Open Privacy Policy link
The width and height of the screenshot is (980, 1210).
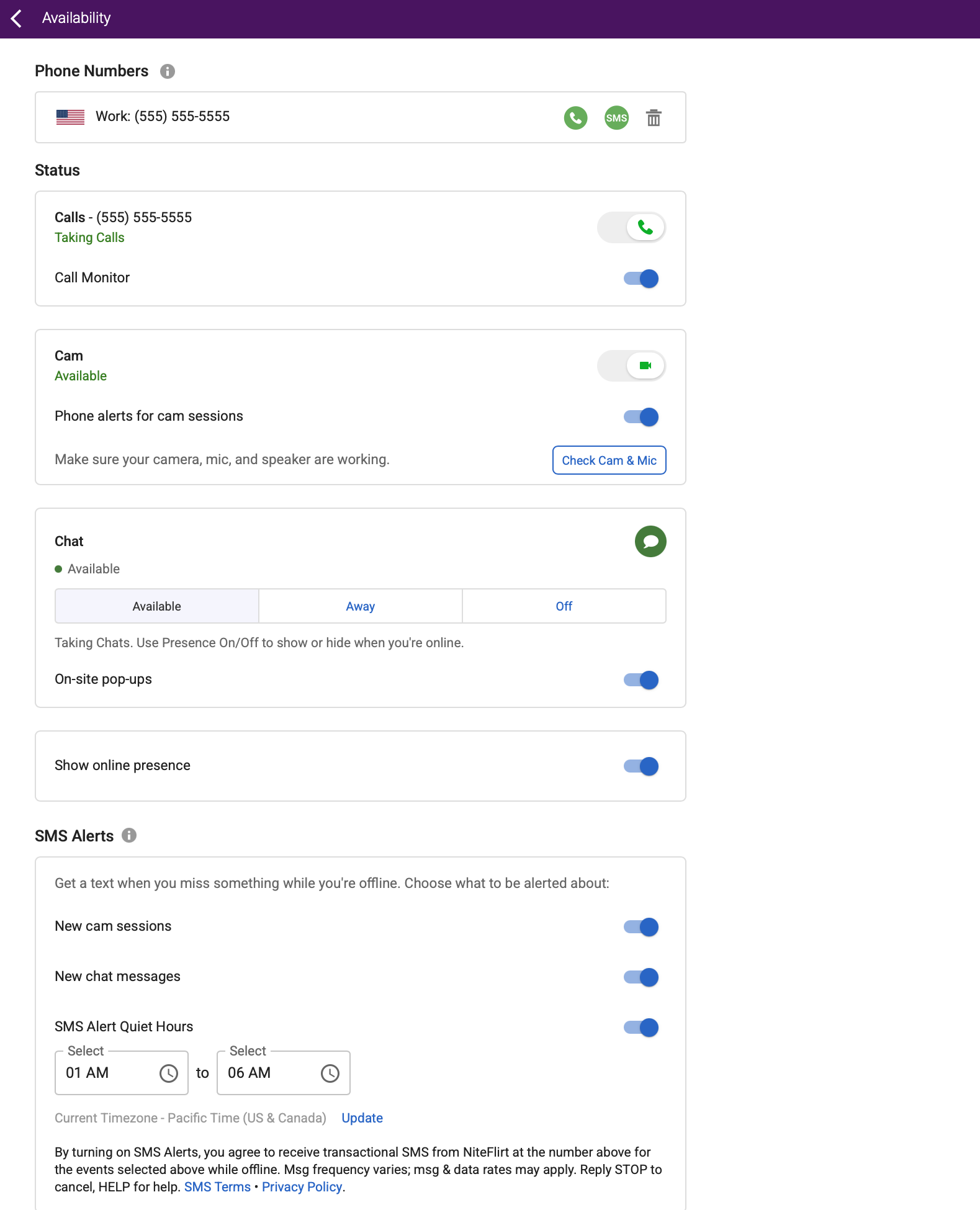coord(302,1187)
